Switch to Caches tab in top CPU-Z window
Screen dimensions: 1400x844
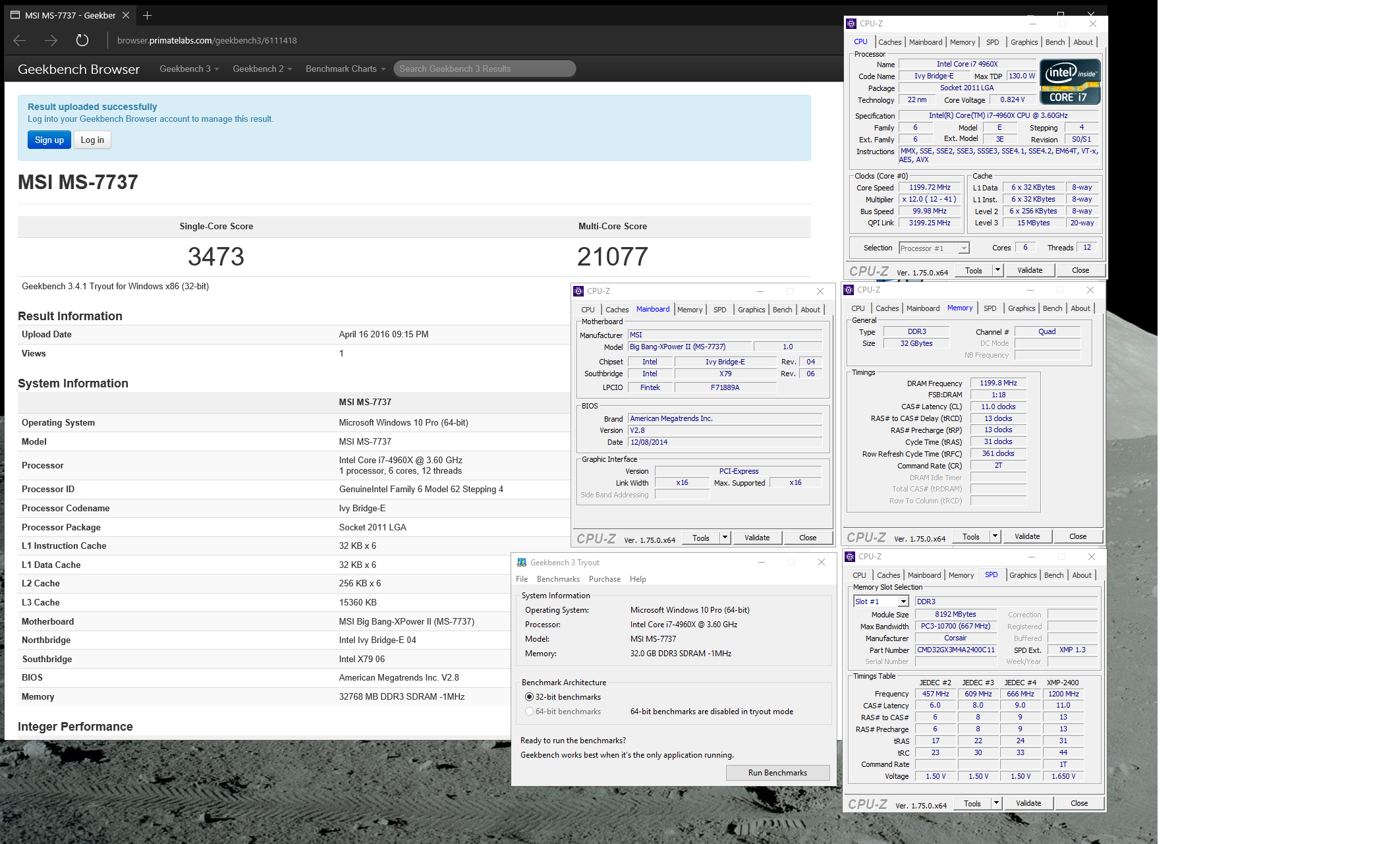click(889, 42)
